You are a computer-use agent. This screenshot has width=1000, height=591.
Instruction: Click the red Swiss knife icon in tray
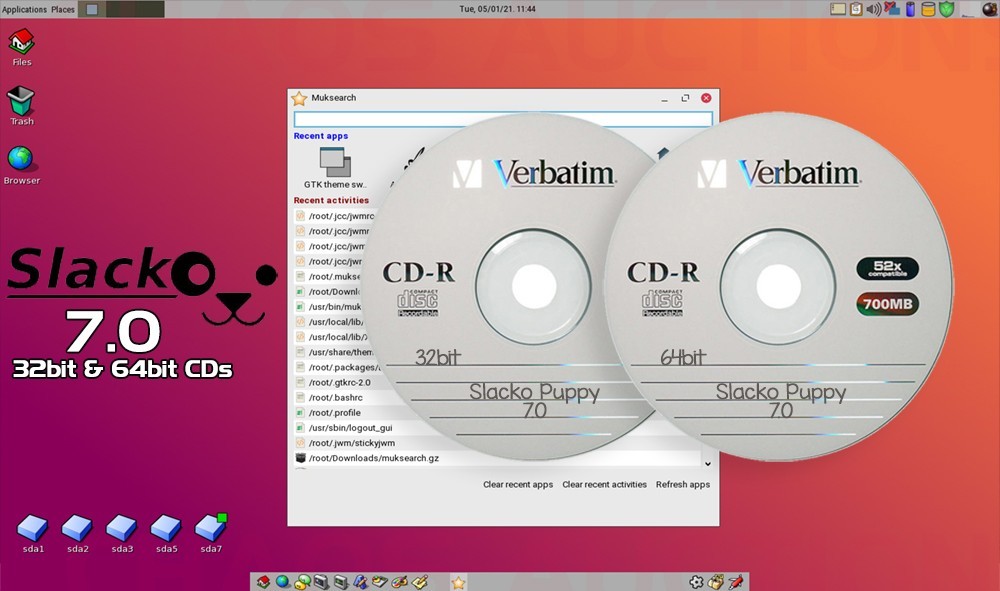(736, 581)
